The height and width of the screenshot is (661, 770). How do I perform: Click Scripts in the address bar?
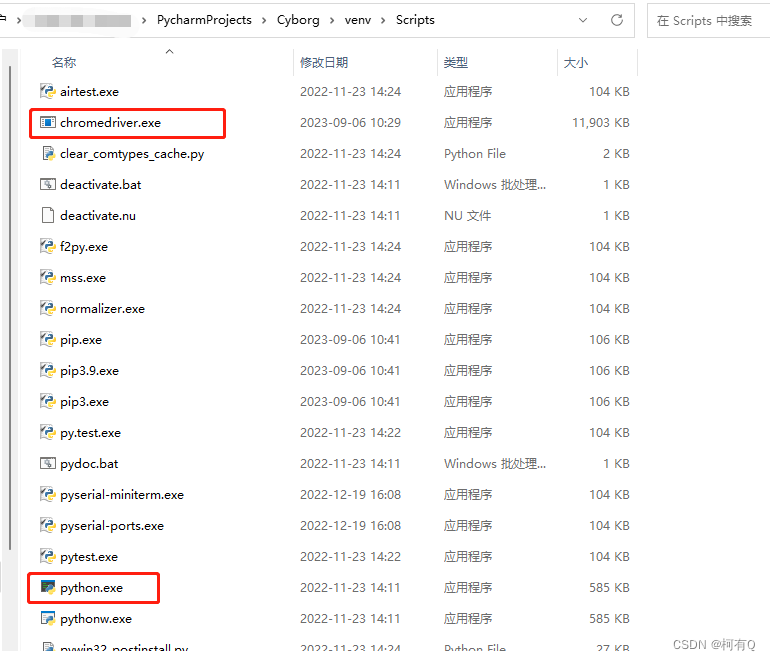pos(415,20)
